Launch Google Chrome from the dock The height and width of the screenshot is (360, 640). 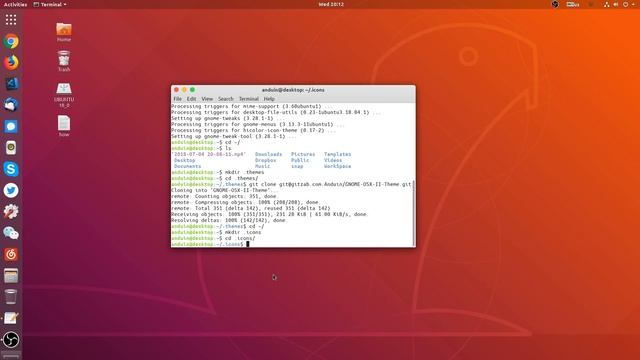[x=11, y=41]
